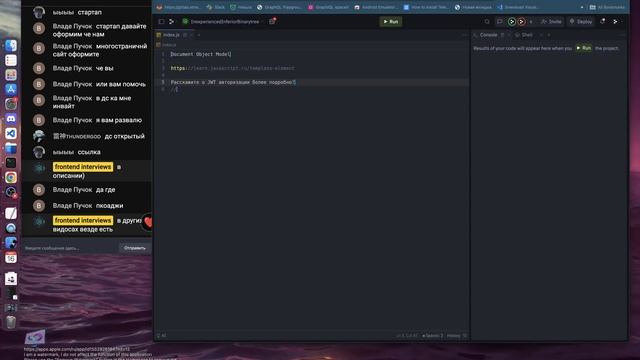Select the 'дс открытый' chat message
The height and width of the screenshot is (360, 640).
(x=124, y=136)
